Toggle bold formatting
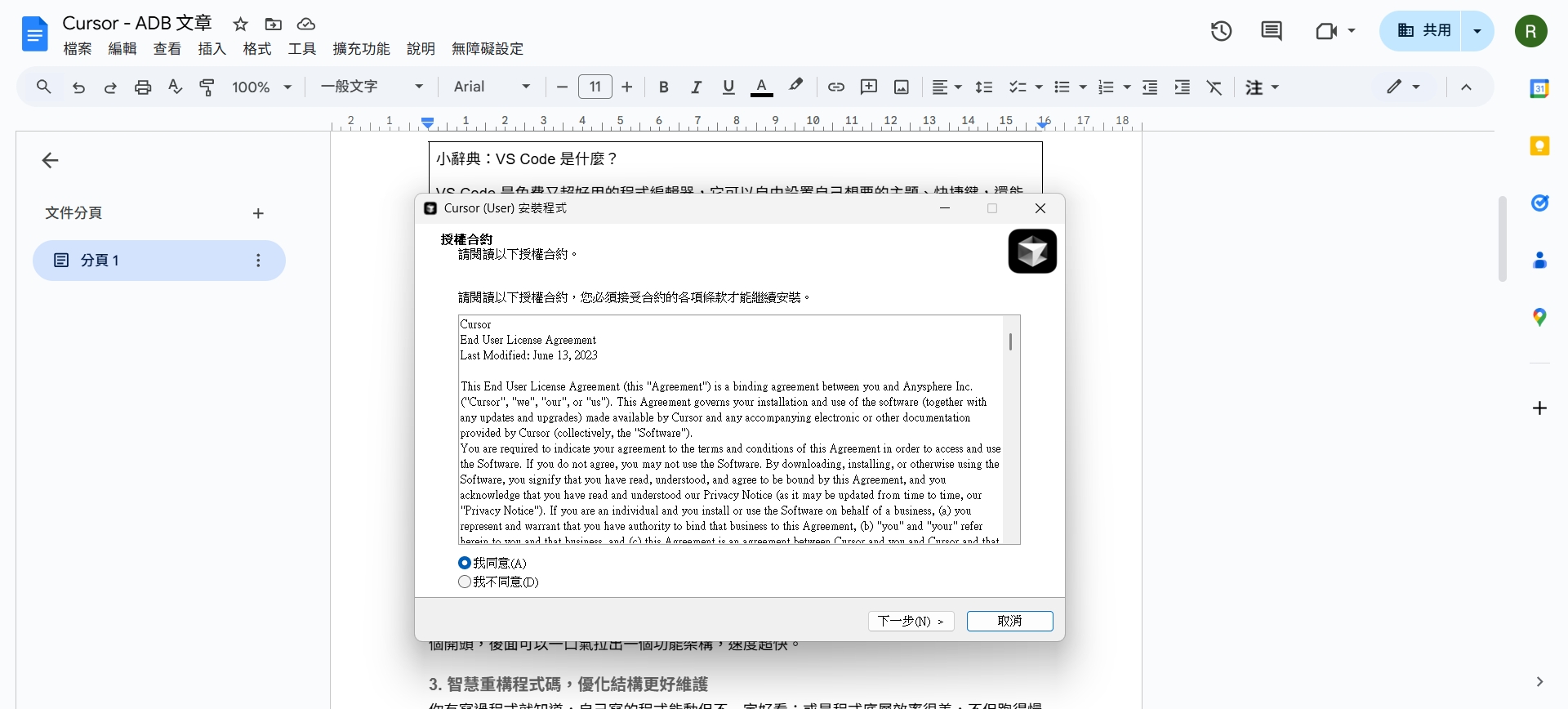The width and height of the screenshot is (1568, 709). pos(664,87)
